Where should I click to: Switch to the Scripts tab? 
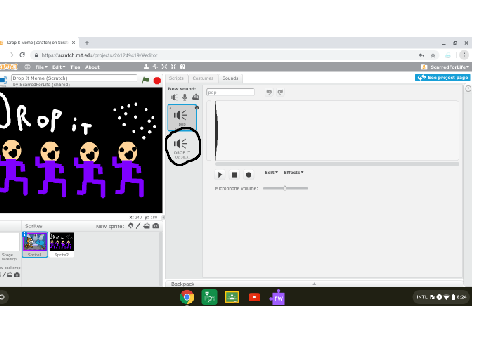tap(176, 78)
